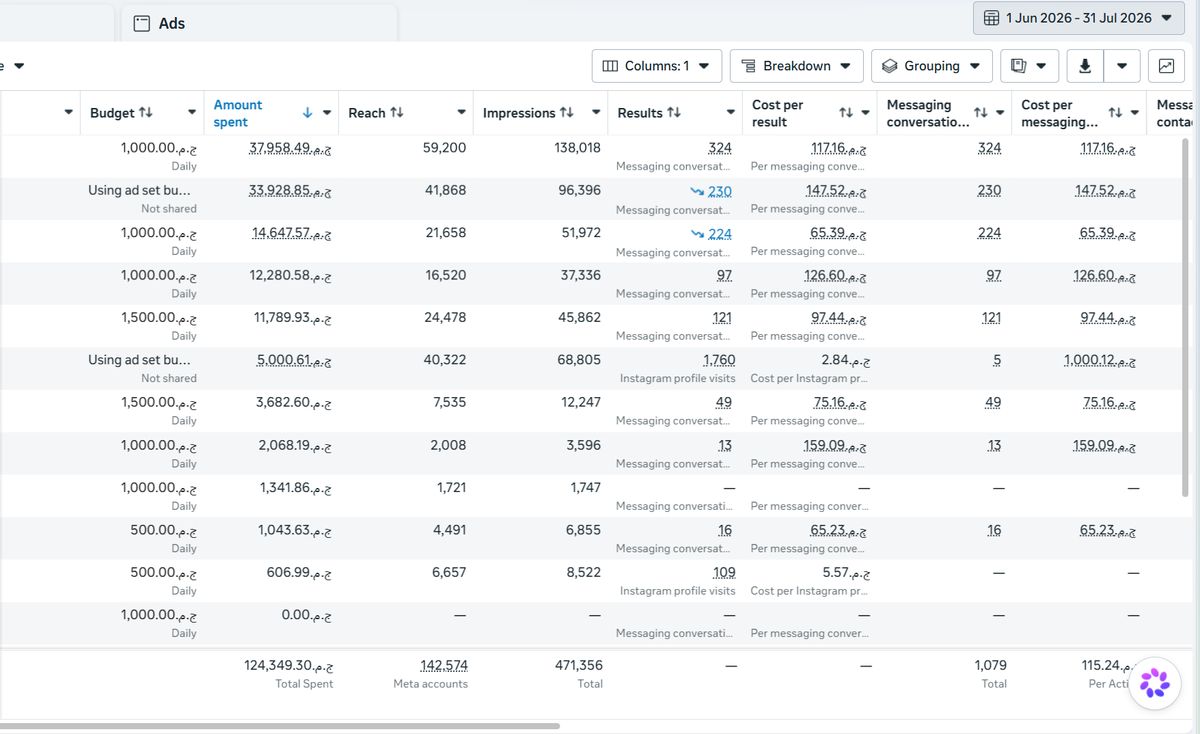1200x734 pixels.
Task: Open the reports copy icon dropdown
Action: 1030,66
